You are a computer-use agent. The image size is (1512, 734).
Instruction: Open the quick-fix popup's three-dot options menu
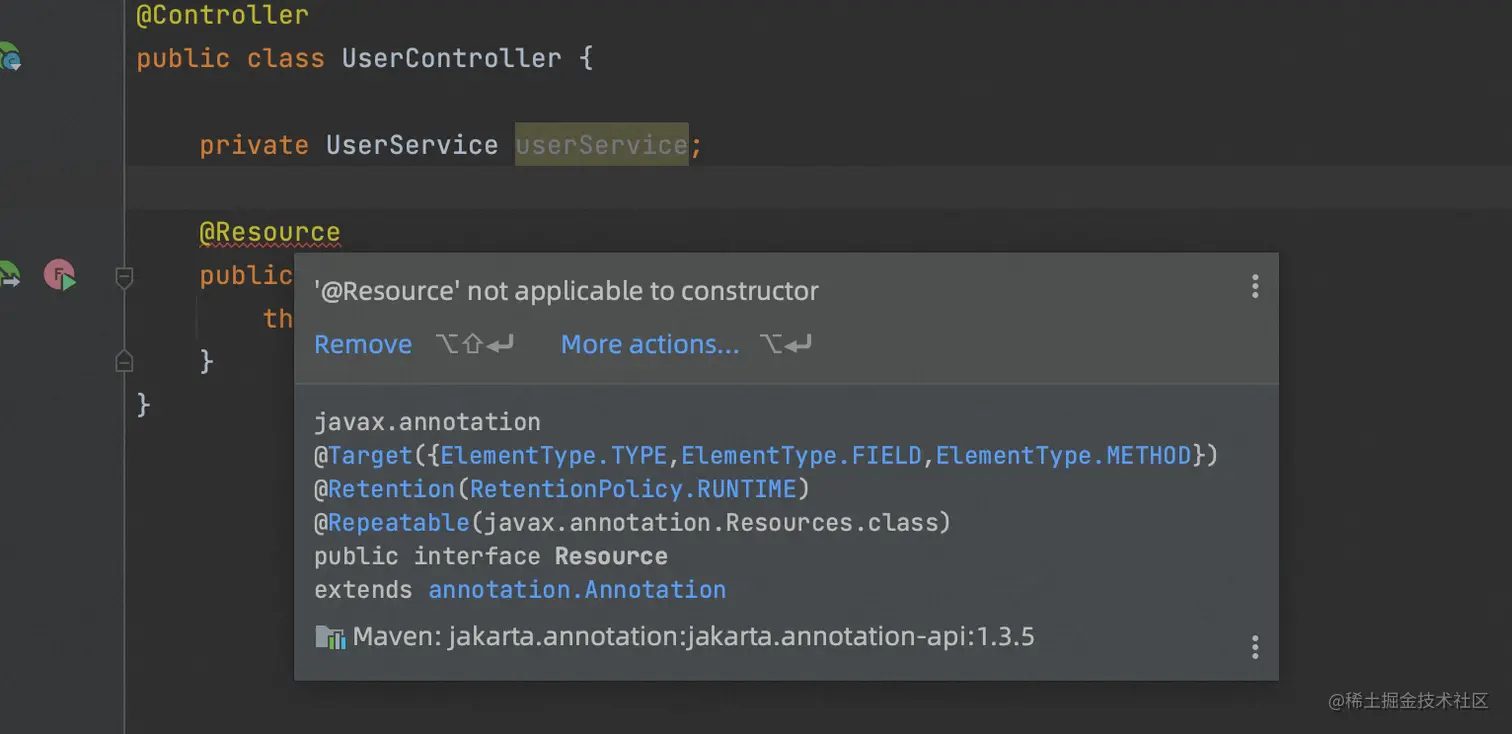pos(1254,288)
